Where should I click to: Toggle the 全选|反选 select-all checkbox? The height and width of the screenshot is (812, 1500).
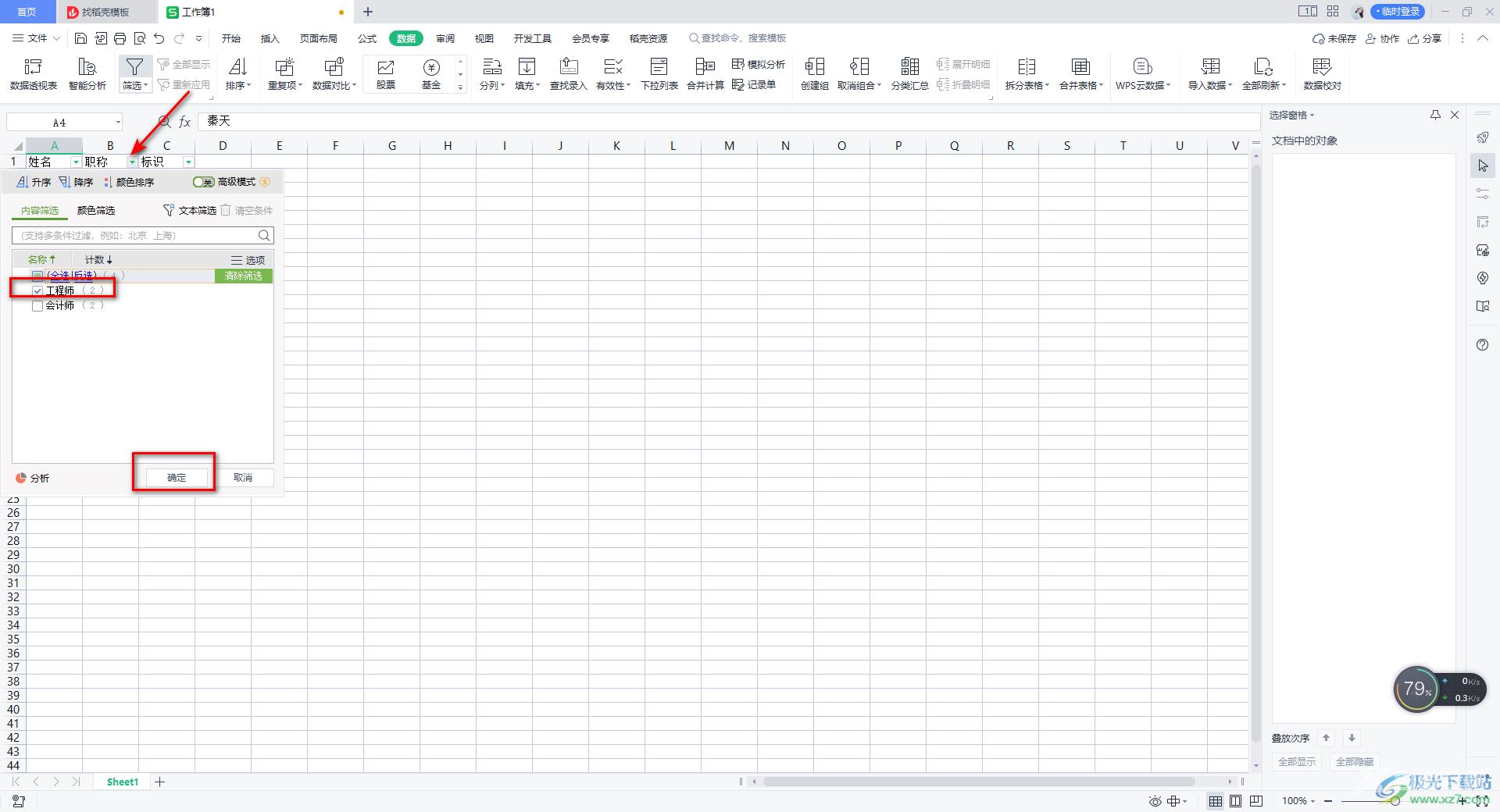pos(37,276)
